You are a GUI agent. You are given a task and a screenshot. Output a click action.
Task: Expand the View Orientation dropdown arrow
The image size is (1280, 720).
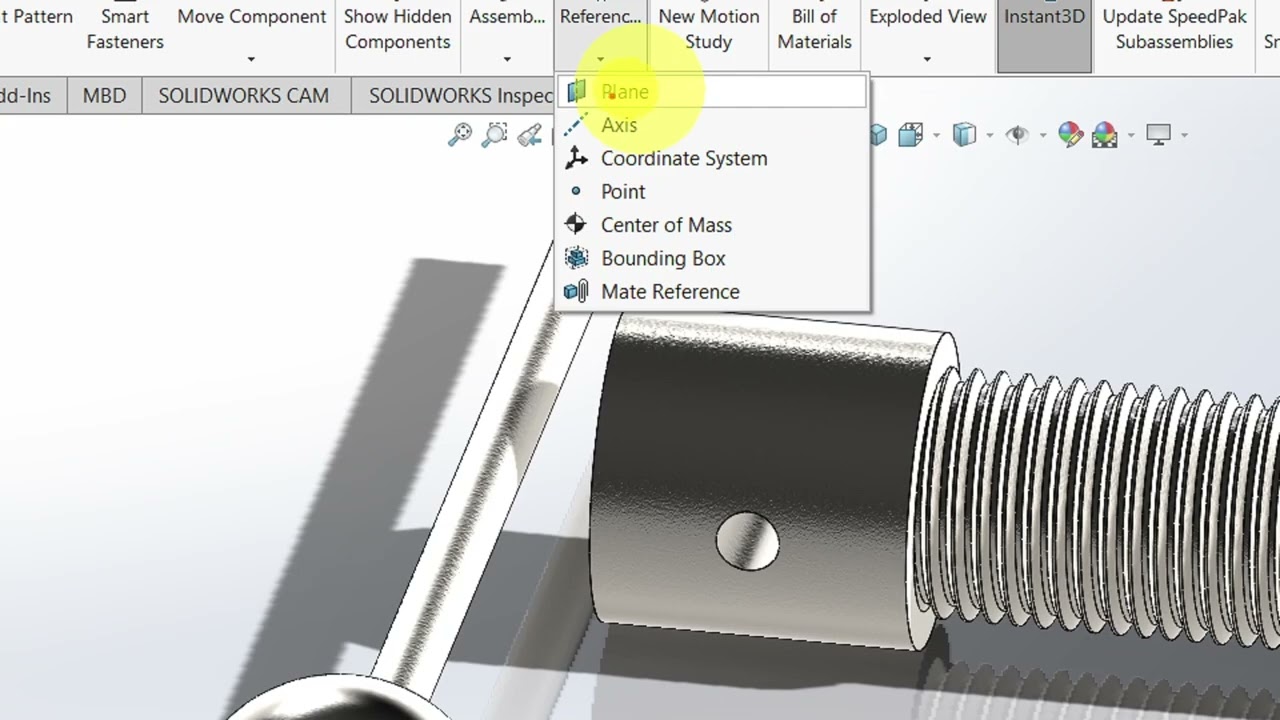936,136
